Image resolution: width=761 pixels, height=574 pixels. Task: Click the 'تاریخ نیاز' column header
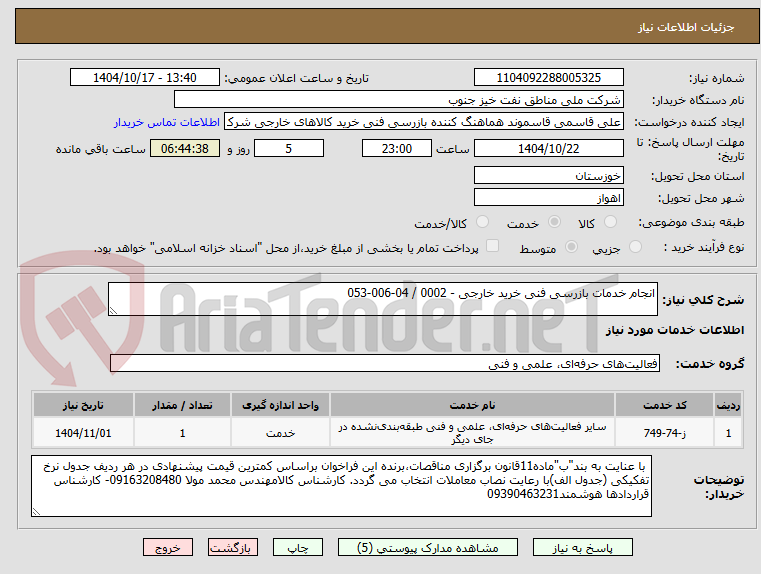[83, 405]
